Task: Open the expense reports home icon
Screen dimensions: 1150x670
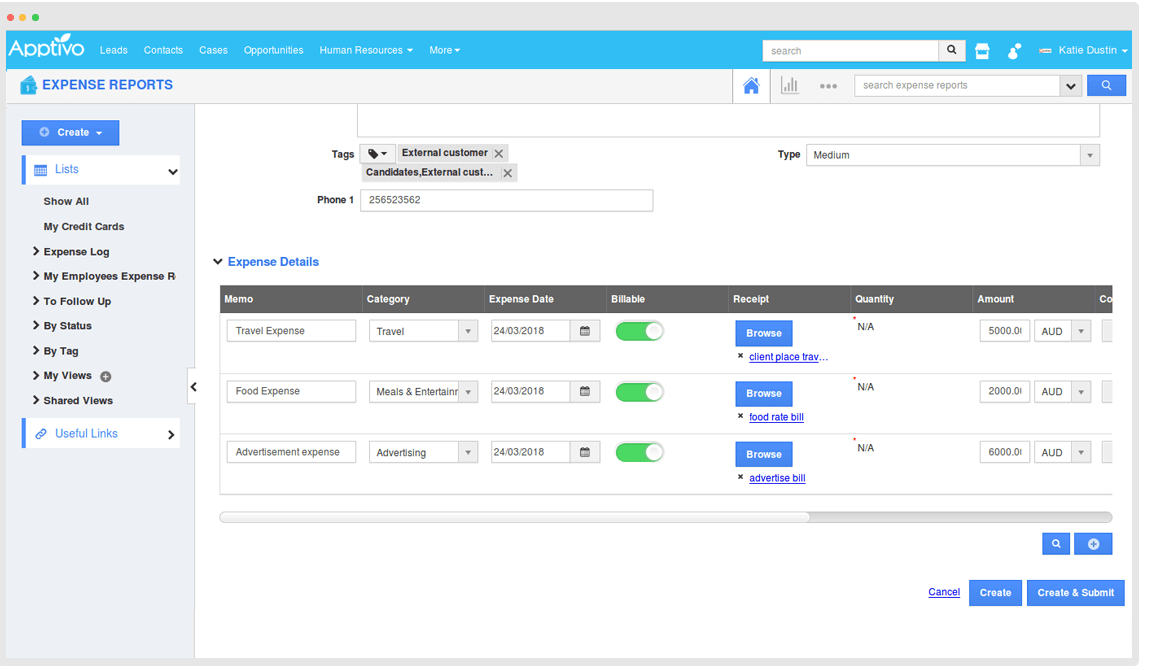Action: click(751, 86)
